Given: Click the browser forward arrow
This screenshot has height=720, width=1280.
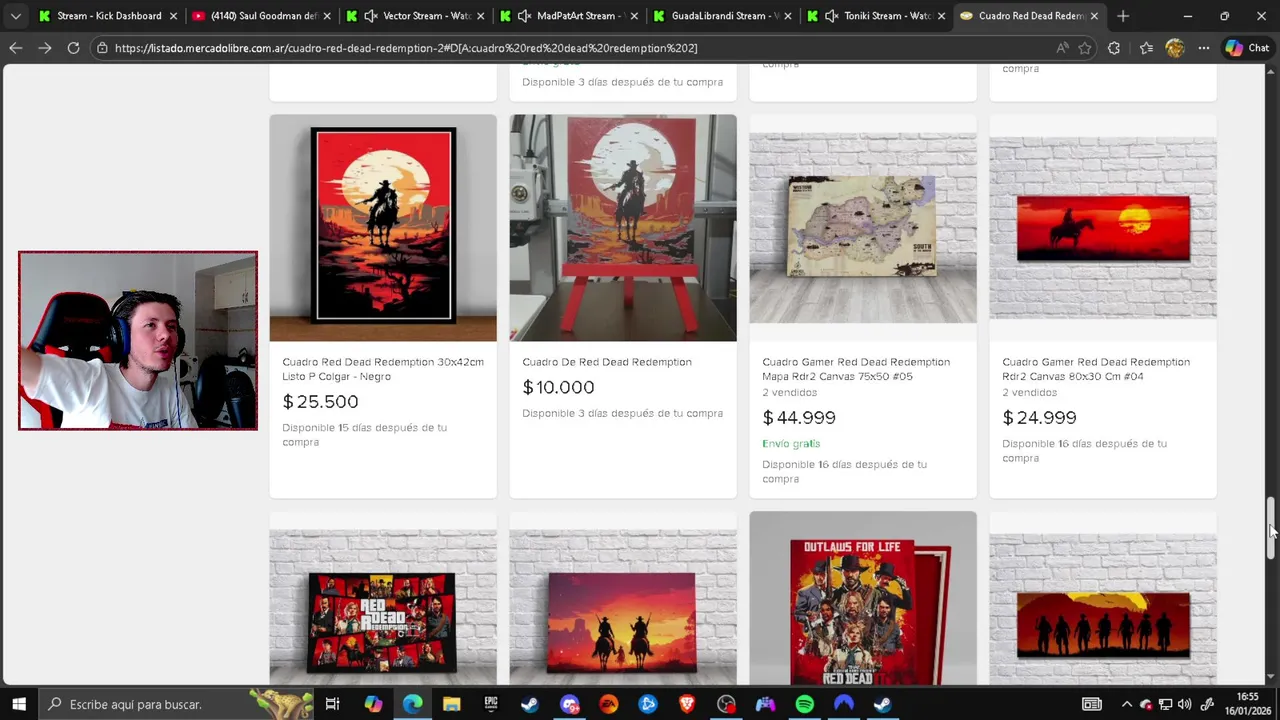Looking at the screenshot, I should coord(45,48).
